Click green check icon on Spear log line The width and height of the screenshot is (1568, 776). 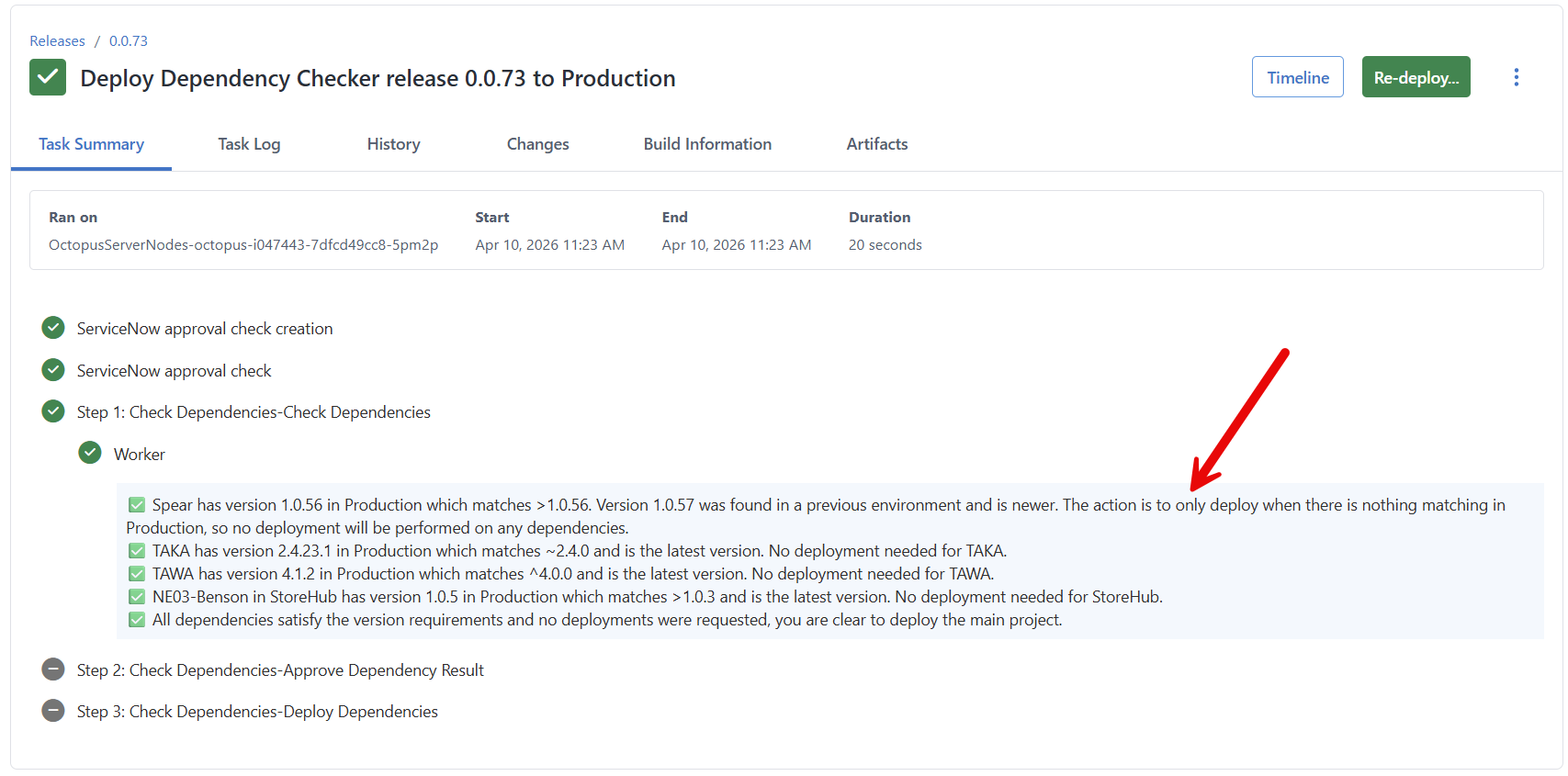coord(137,505)
